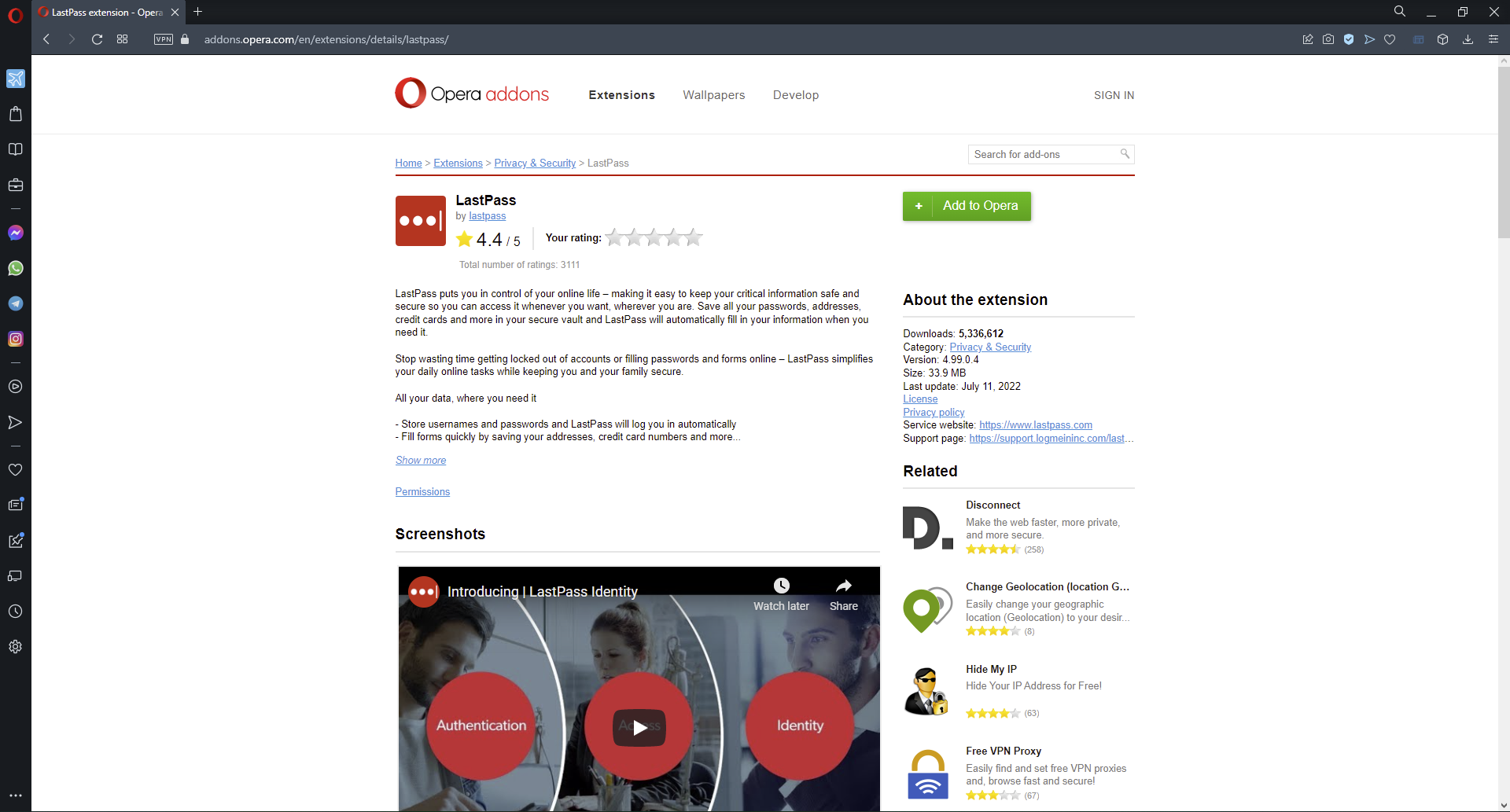The height and width of the screenshot is (812, 1510).
Task: Click search magnifier in add-ons field
Action: click(x=1125, y=154)
